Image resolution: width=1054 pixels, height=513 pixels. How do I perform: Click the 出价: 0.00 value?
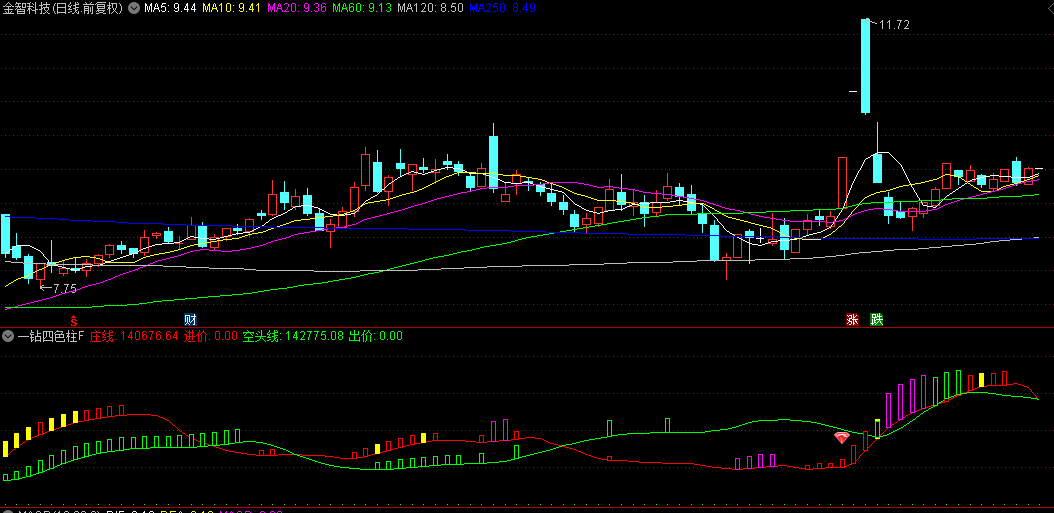[376, 336]
